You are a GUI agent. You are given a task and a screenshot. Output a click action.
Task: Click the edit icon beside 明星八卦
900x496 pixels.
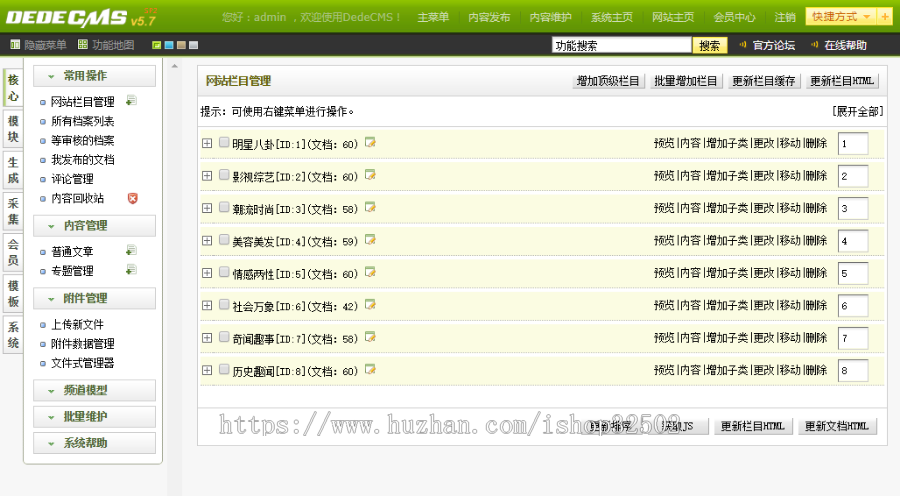click(x=370, y=142)
